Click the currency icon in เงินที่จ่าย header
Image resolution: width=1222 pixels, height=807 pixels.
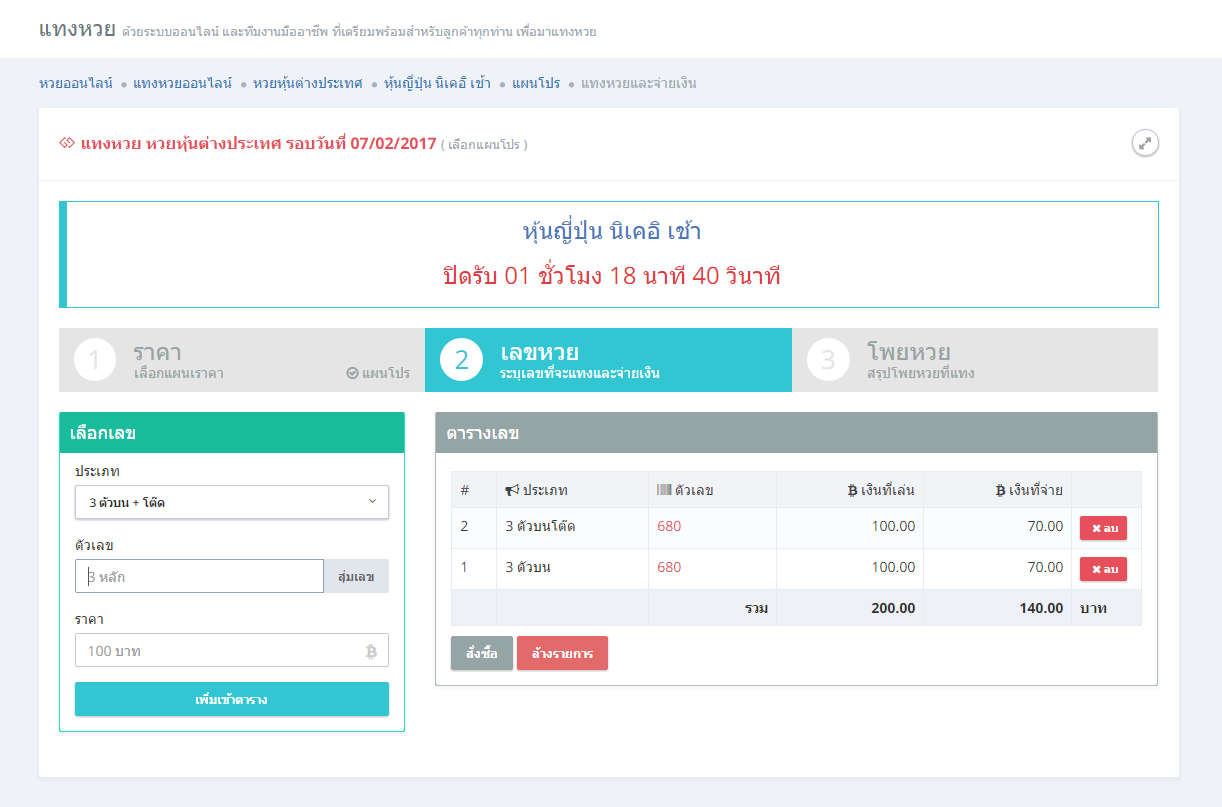pyautogui.click(x=1000, y=490)
